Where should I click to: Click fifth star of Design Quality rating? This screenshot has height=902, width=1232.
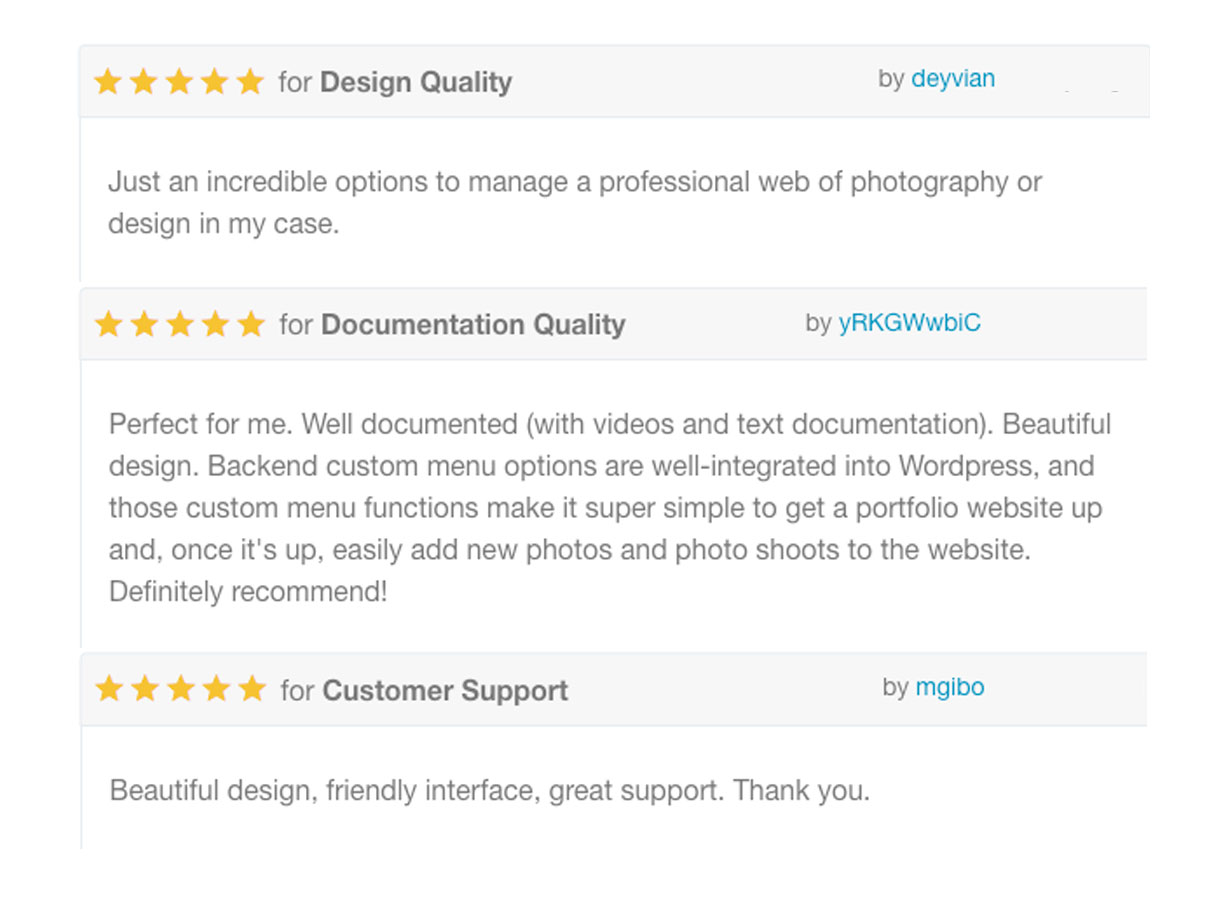pos(250,82)
